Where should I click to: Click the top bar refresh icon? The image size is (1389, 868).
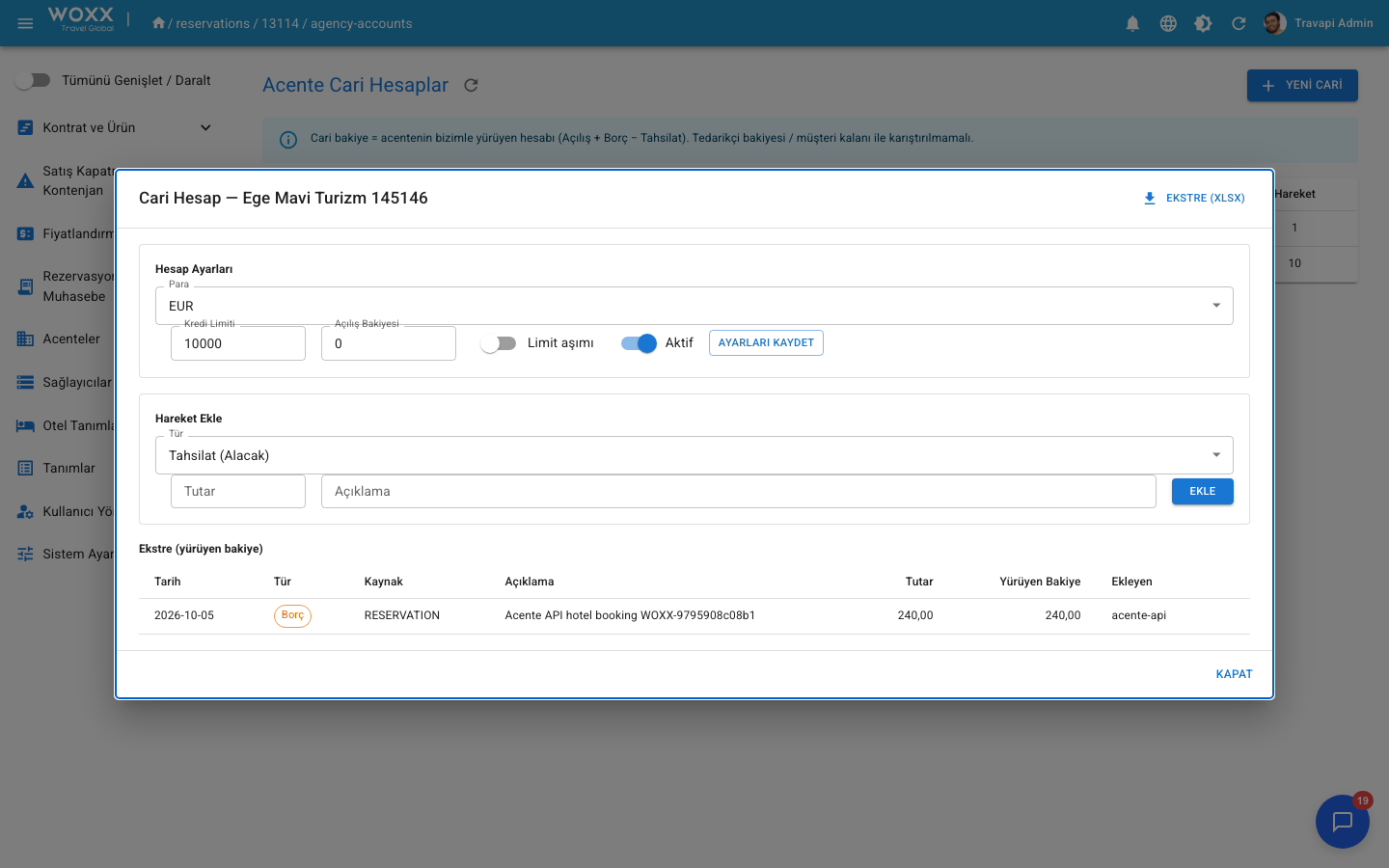pos(1239,23)
